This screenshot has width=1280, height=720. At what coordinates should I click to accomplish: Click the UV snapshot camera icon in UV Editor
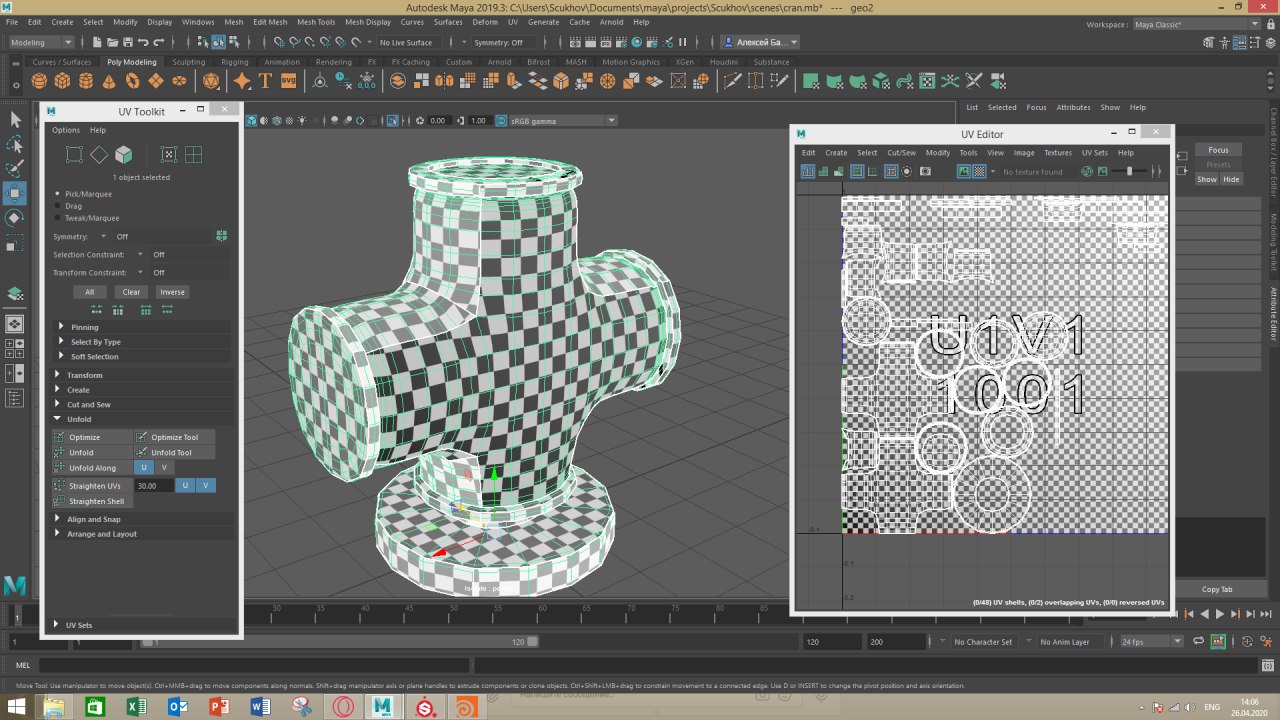(926, 172)
